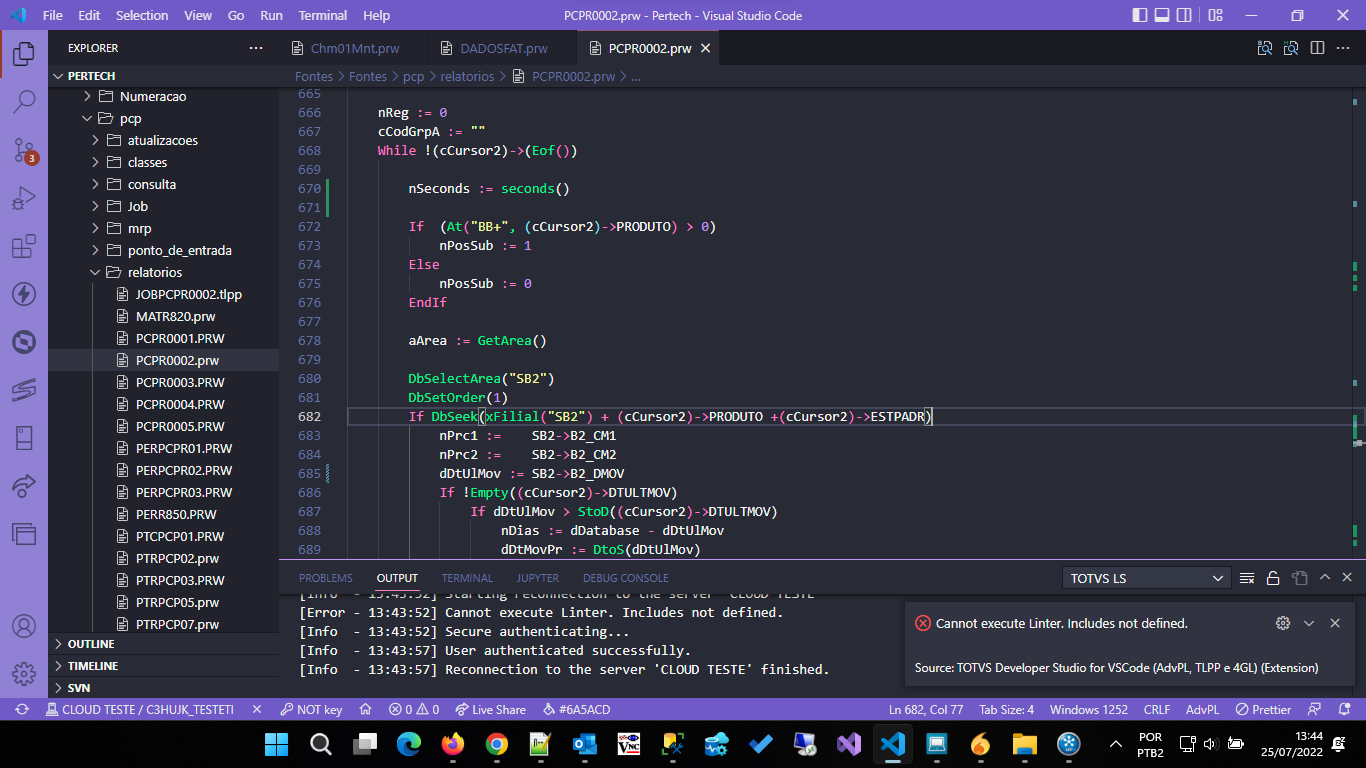Open the TOTVS LS output channel dropdown

click(1146, 577)
